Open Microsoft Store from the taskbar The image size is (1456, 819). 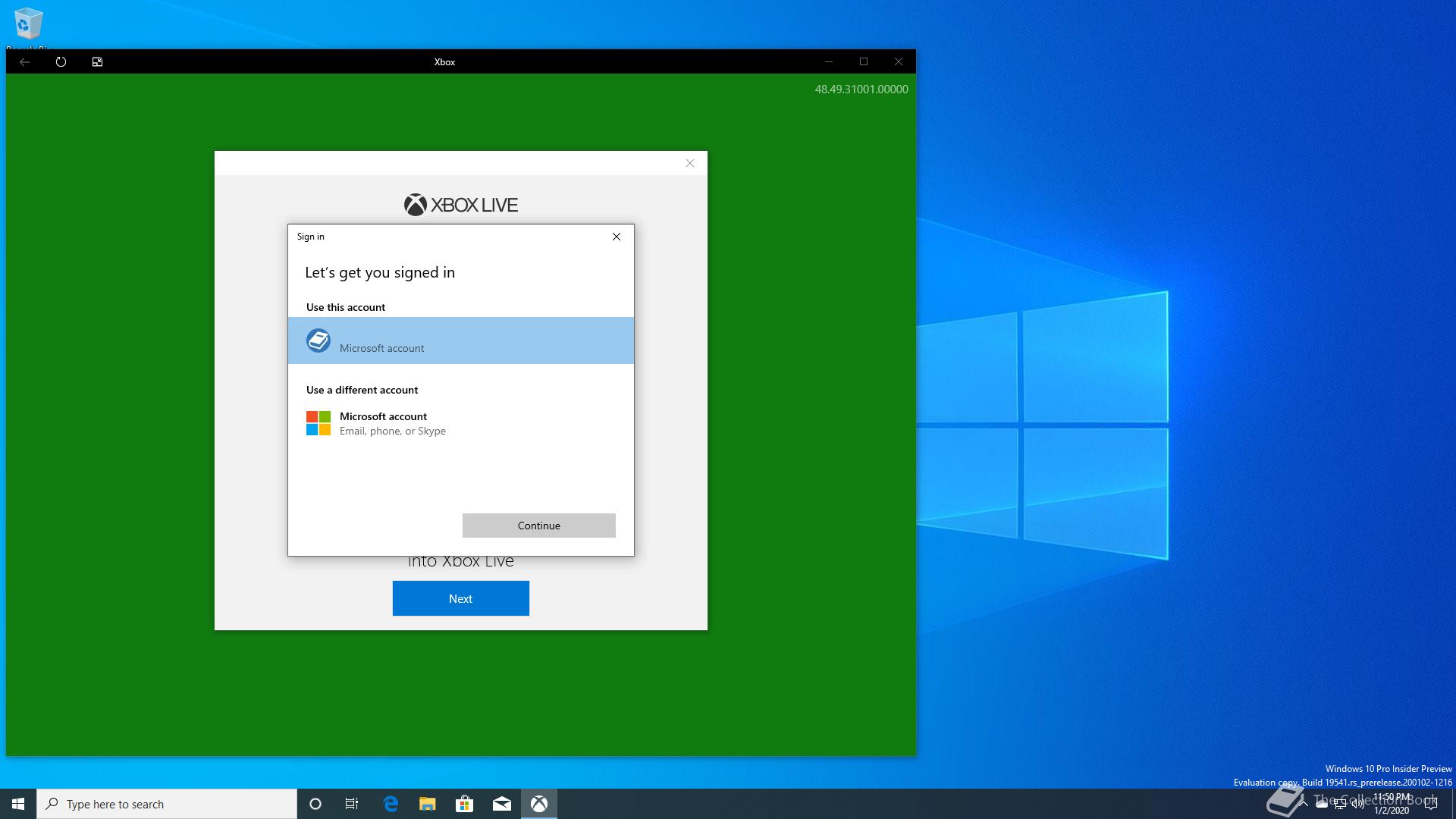point(464,804)
